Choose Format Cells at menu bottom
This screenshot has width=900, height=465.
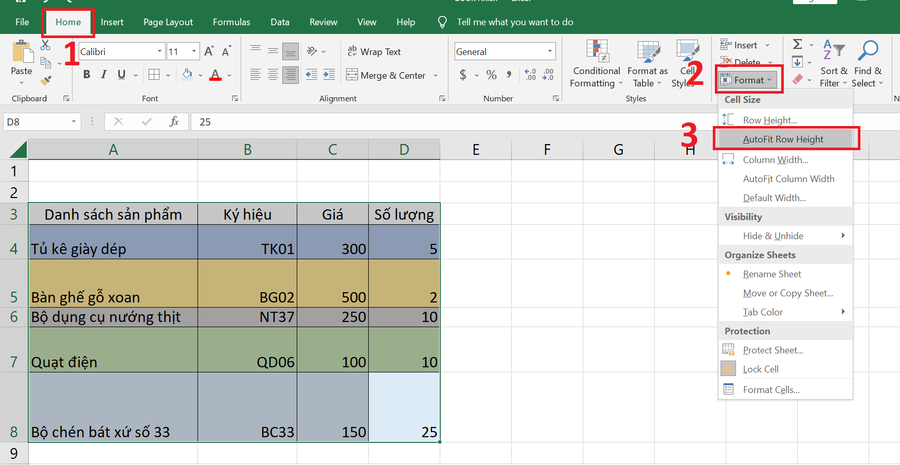pyautogui.click(x=786, y=389)
